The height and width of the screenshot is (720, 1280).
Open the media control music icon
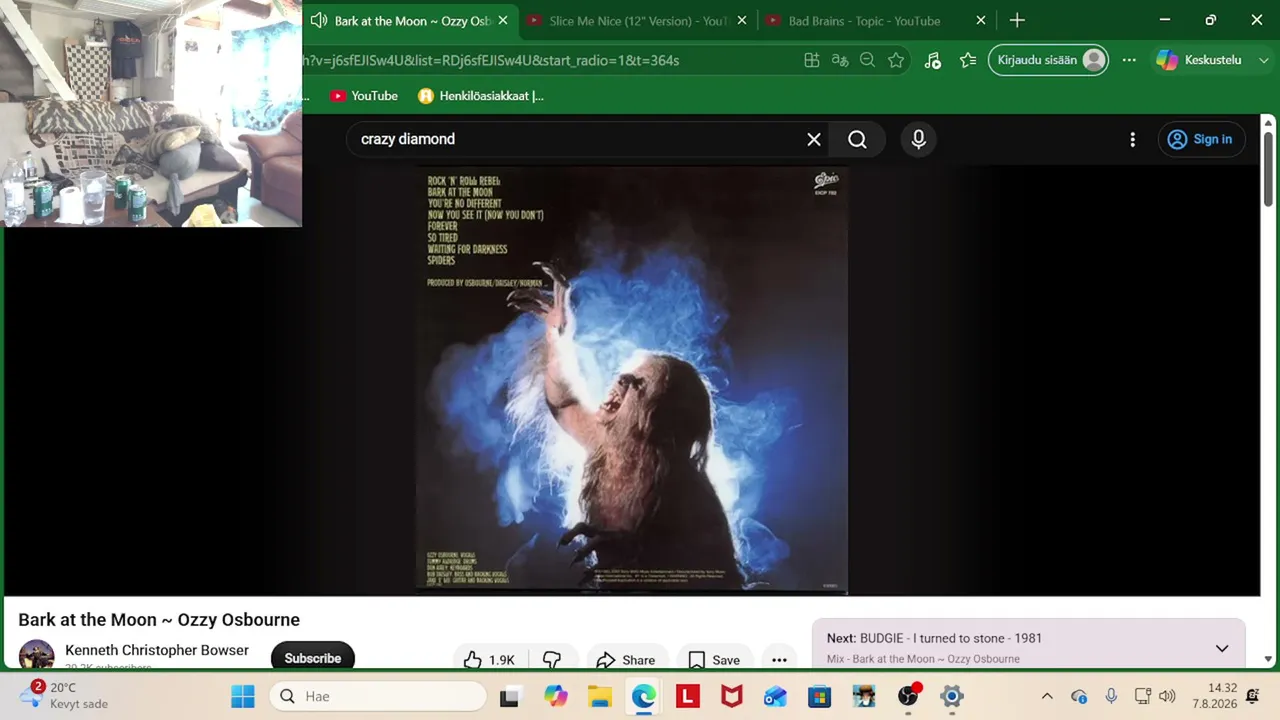[x=932, y=60]
